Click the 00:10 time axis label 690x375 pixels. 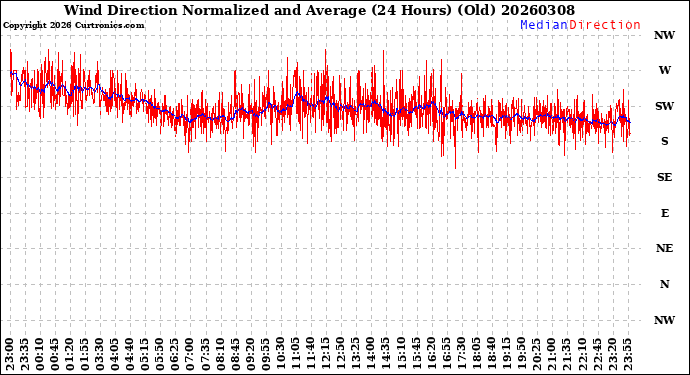coord(40,355)
